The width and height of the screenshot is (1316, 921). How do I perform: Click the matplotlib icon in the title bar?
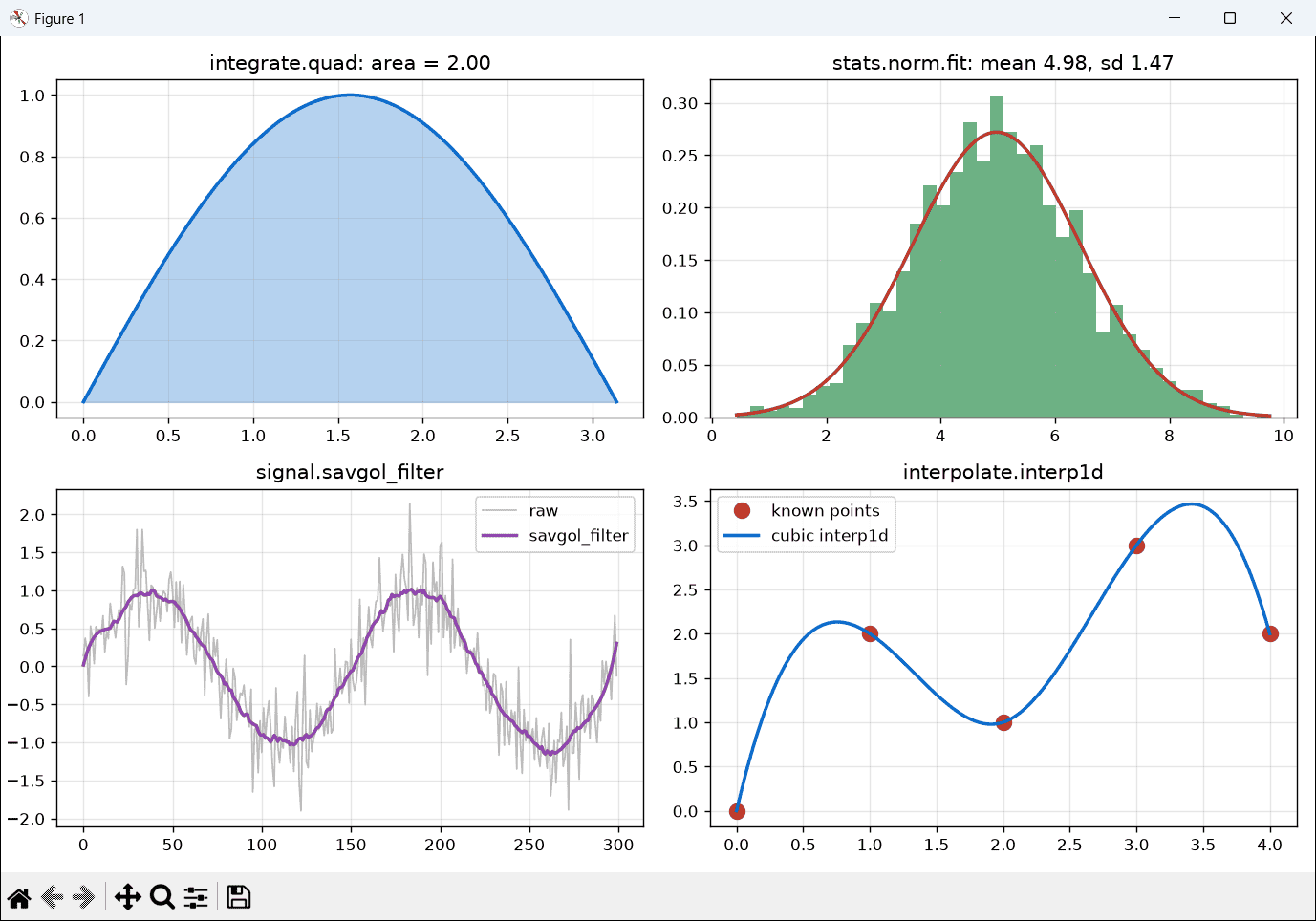tap(18, 18)
